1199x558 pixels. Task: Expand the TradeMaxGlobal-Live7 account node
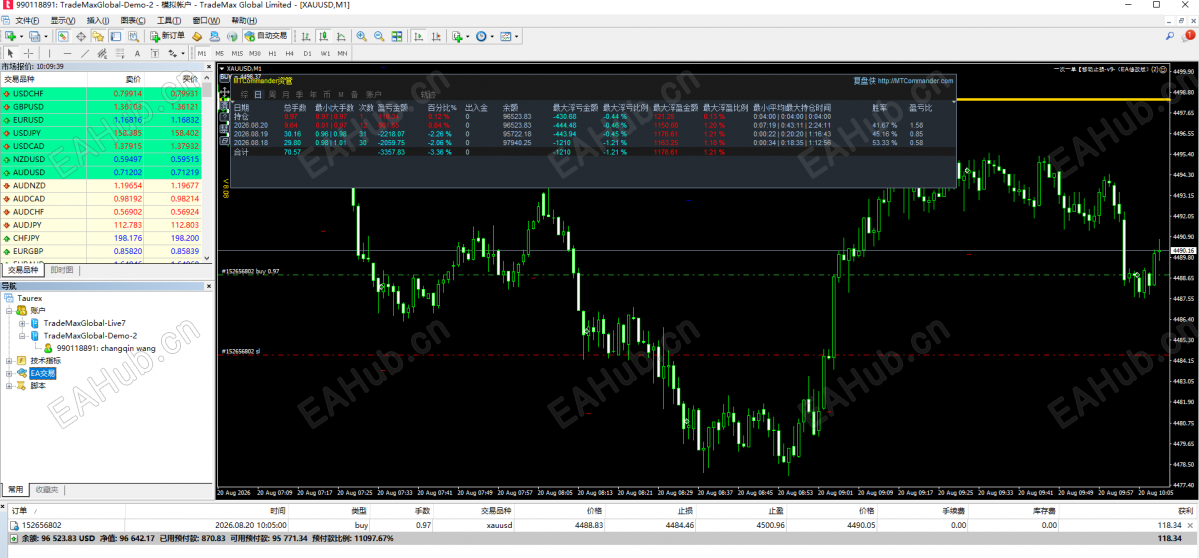click(x=22, y=324)
